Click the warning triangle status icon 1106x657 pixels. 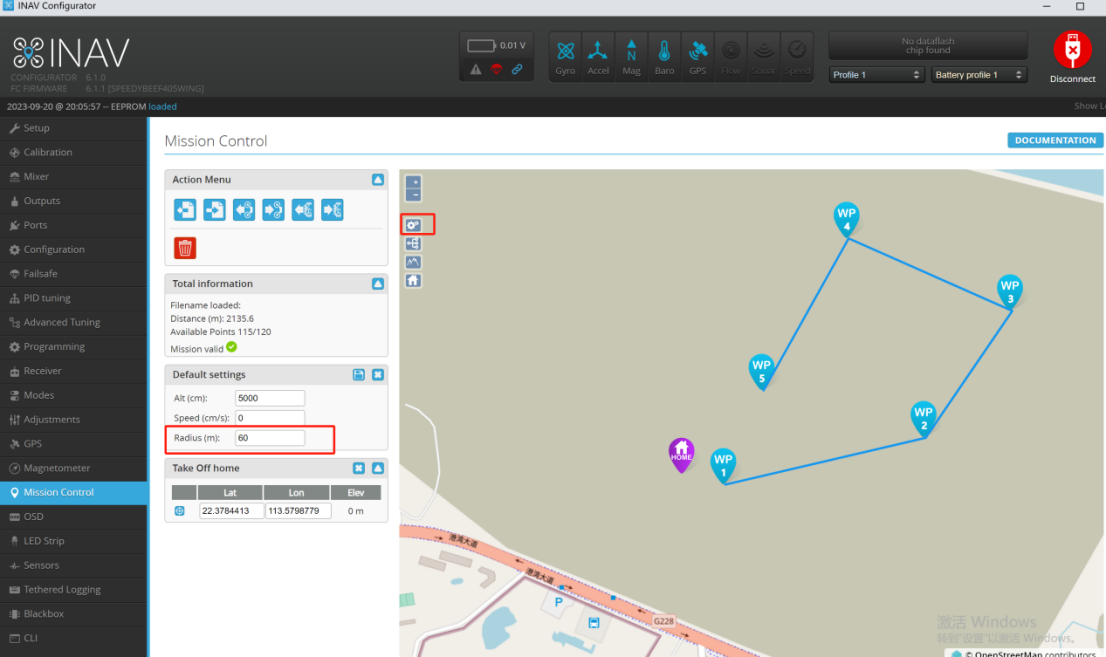476,69
